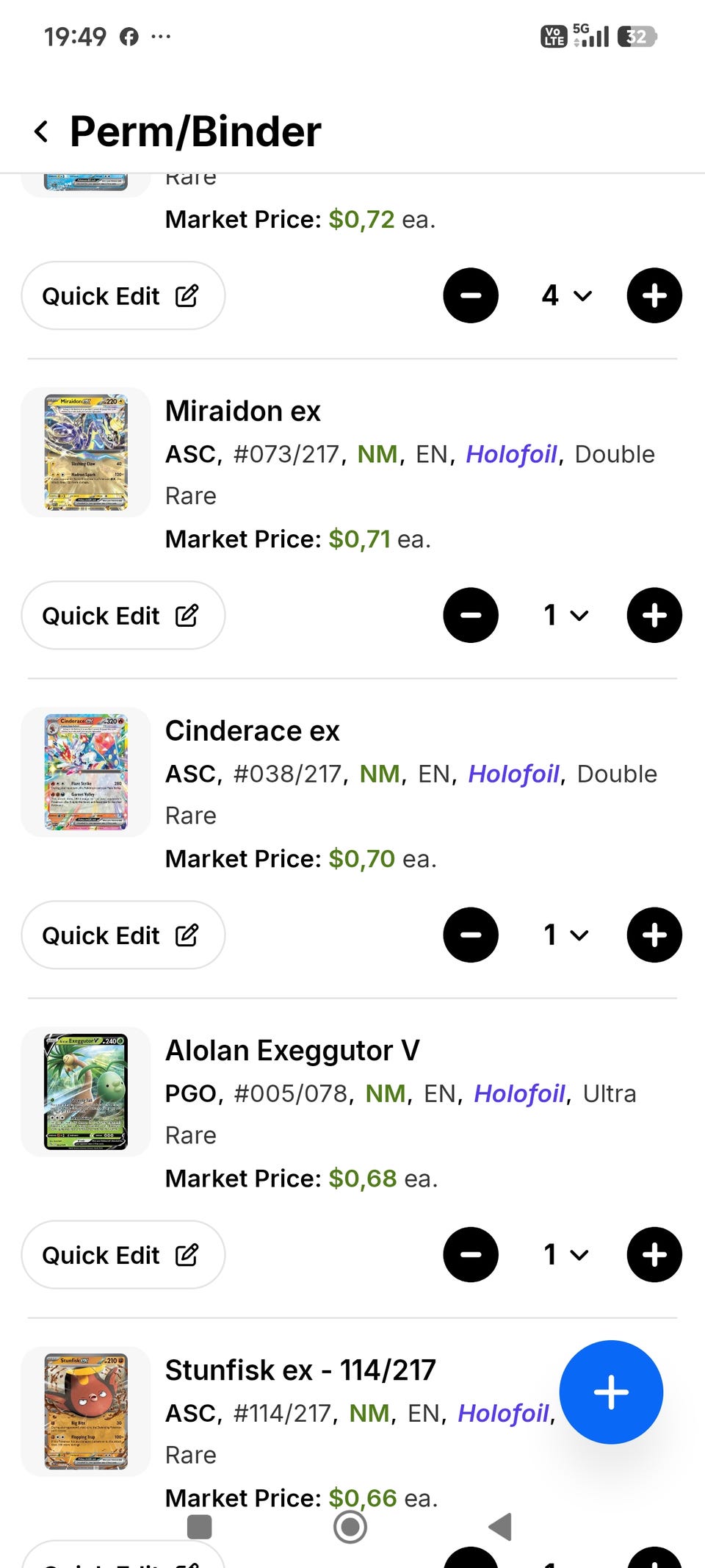705x1568 pixels.
Task: Decrease Cinderace ex quantity with minus
Action: [x=471, y=935]
